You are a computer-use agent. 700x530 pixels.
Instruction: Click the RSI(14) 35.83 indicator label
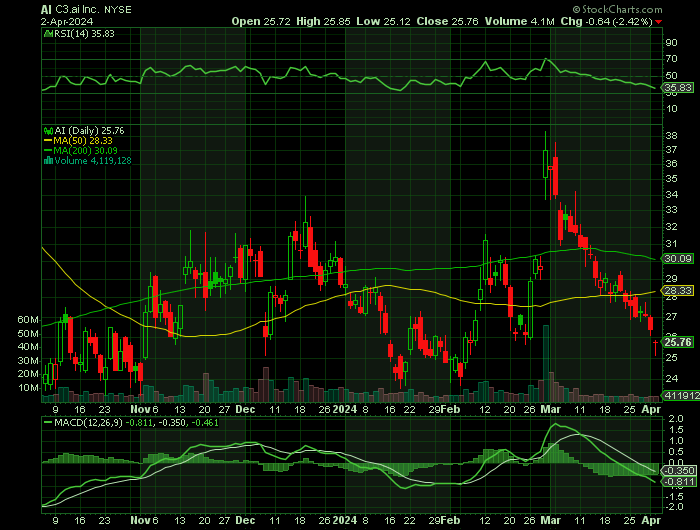click(x=84, y=33)
